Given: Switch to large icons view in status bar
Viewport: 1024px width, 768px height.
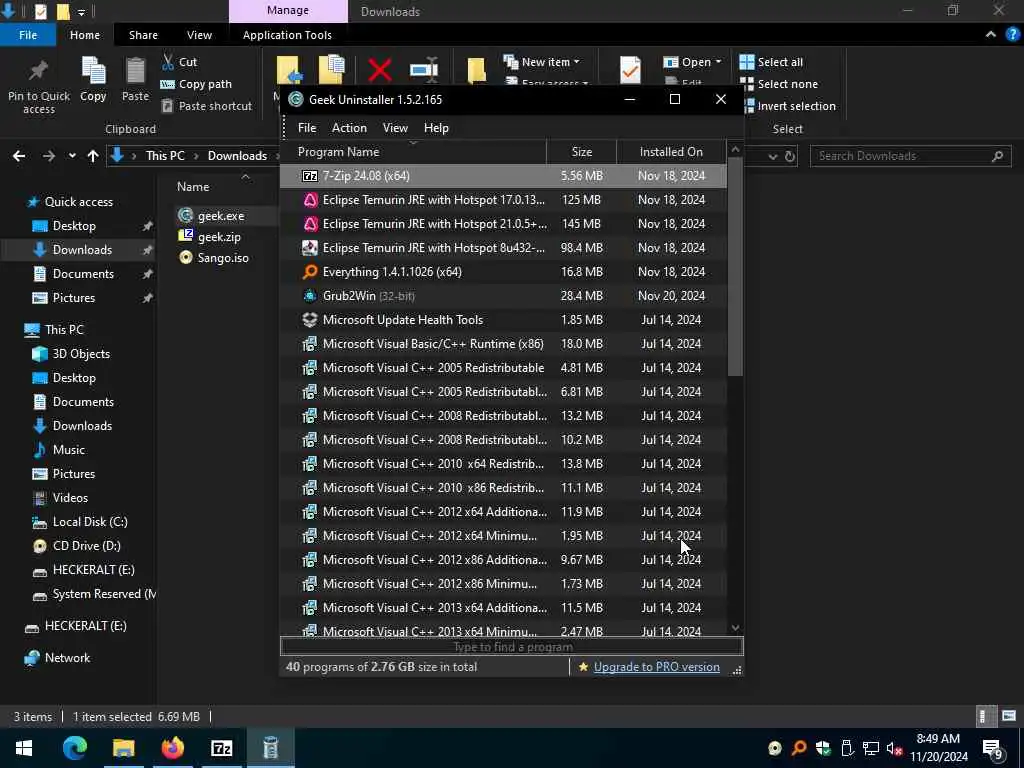Looking at the screenshot, I should 1009,716.
